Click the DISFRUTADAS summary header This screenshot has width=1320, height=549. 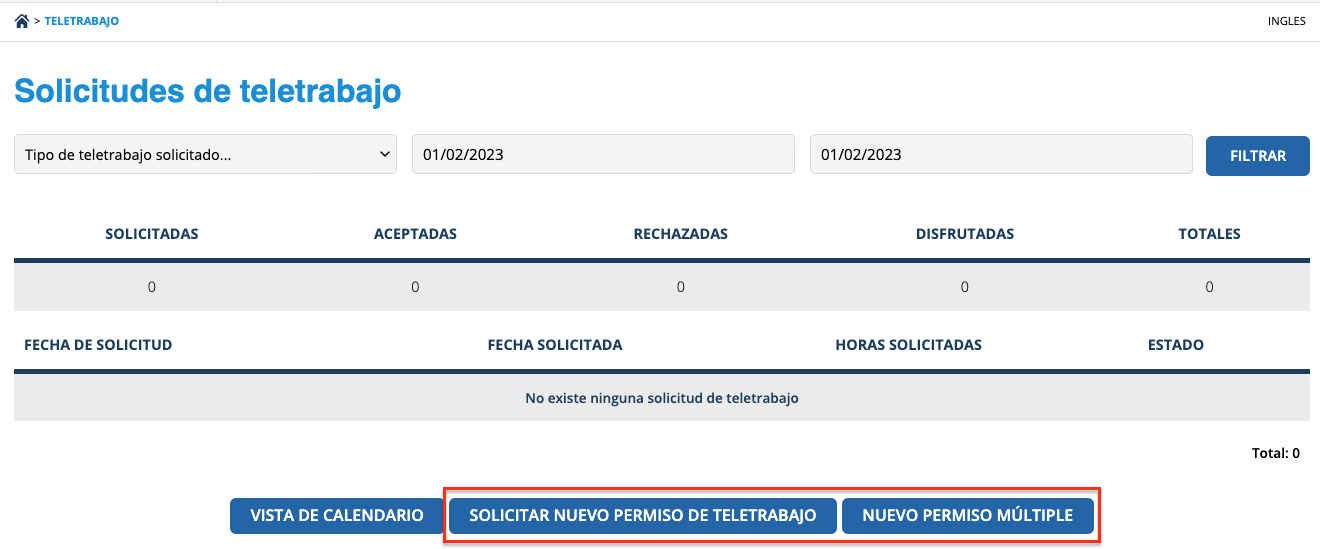pos(964,234)
